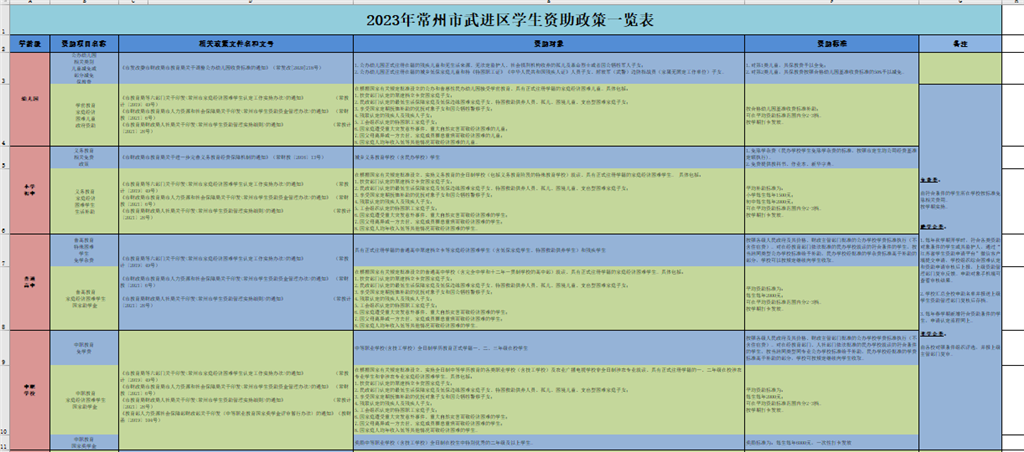
Task: Select the 资助对象 header cell
Action: 549,44
